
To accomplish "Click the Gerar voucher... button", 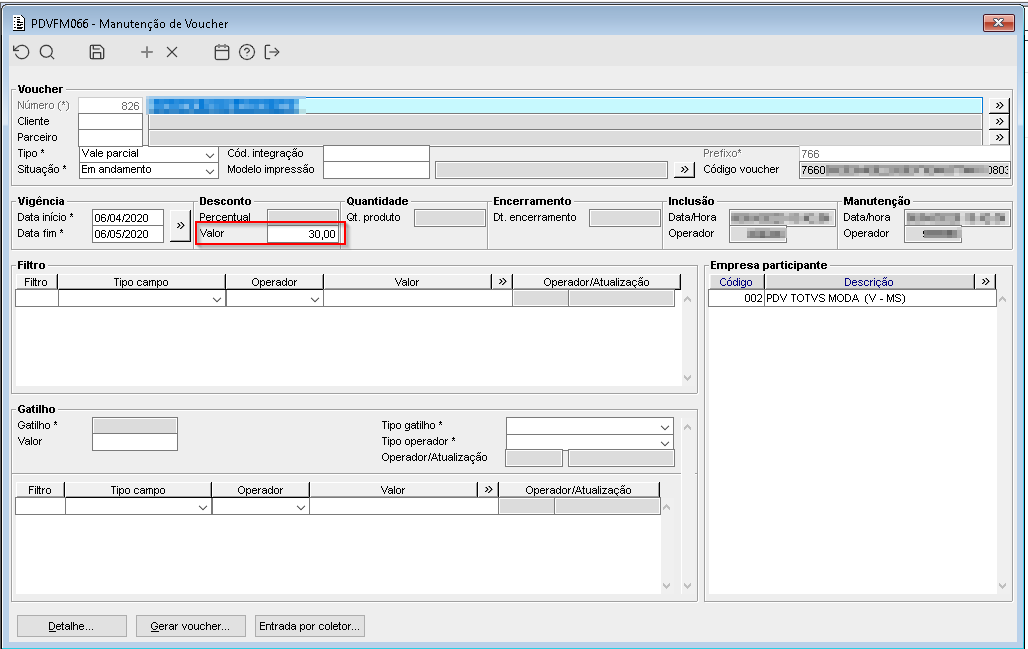I will pyautogui.click(x=190, y=626).
